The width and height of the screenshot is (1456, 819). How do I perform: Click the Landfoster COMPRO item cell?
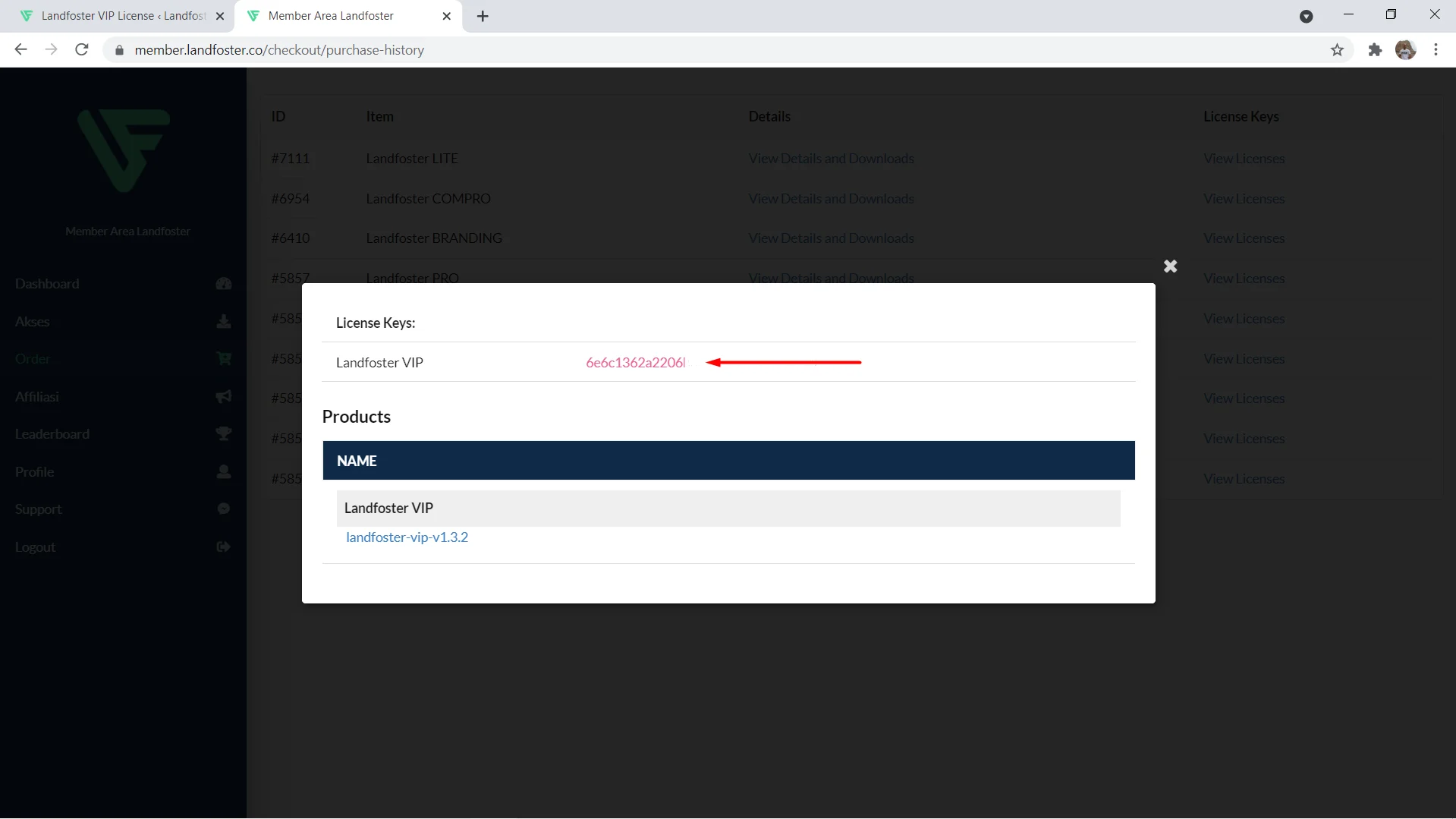(428, 198)
